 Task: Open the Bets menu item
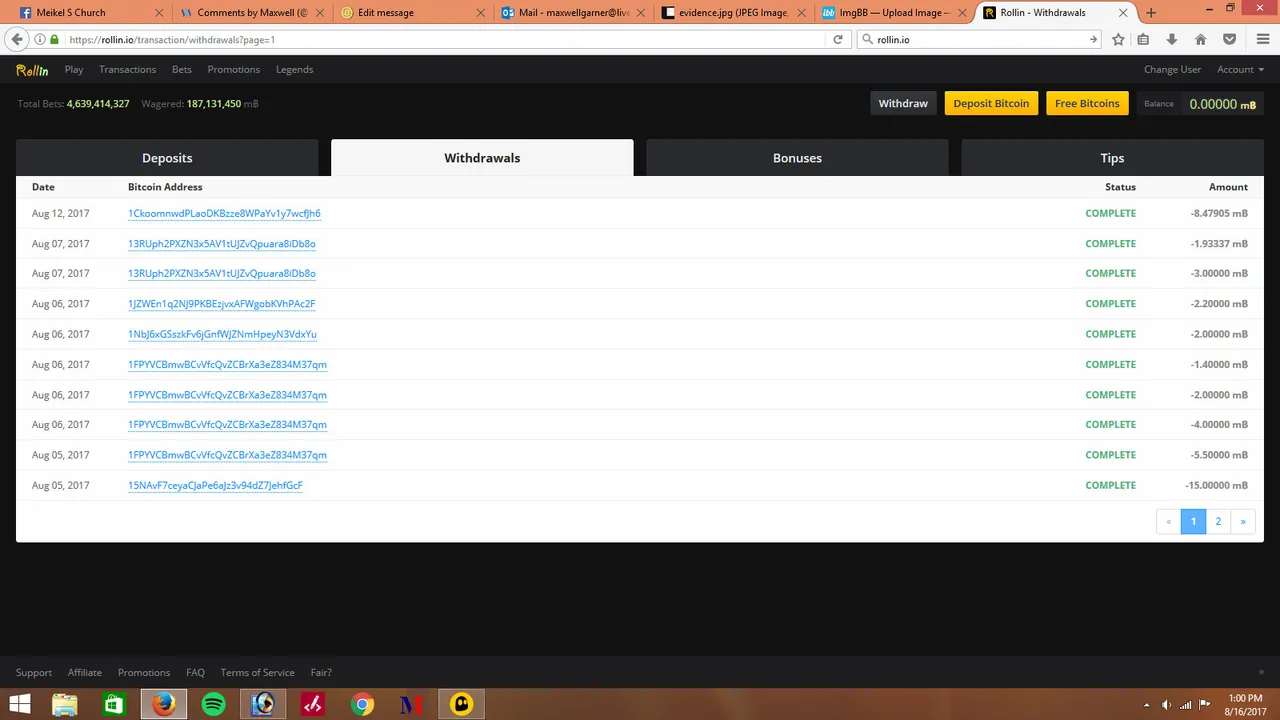[x=181, y=70]
